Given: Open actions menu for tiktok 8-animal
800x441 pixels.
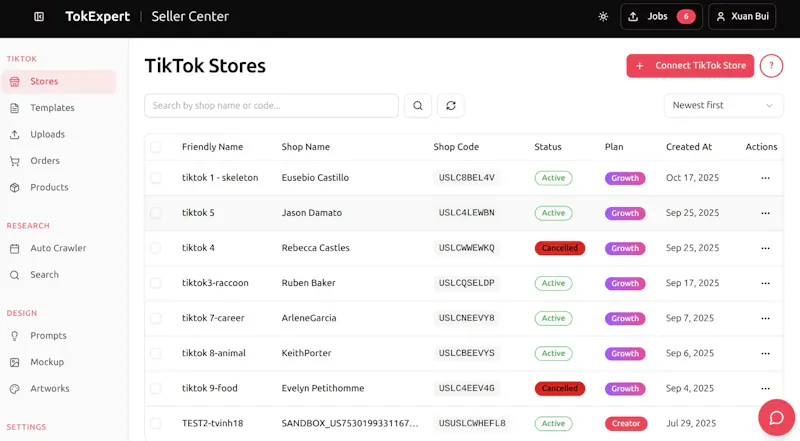Looking at the screenshot, I should (765, 353).
